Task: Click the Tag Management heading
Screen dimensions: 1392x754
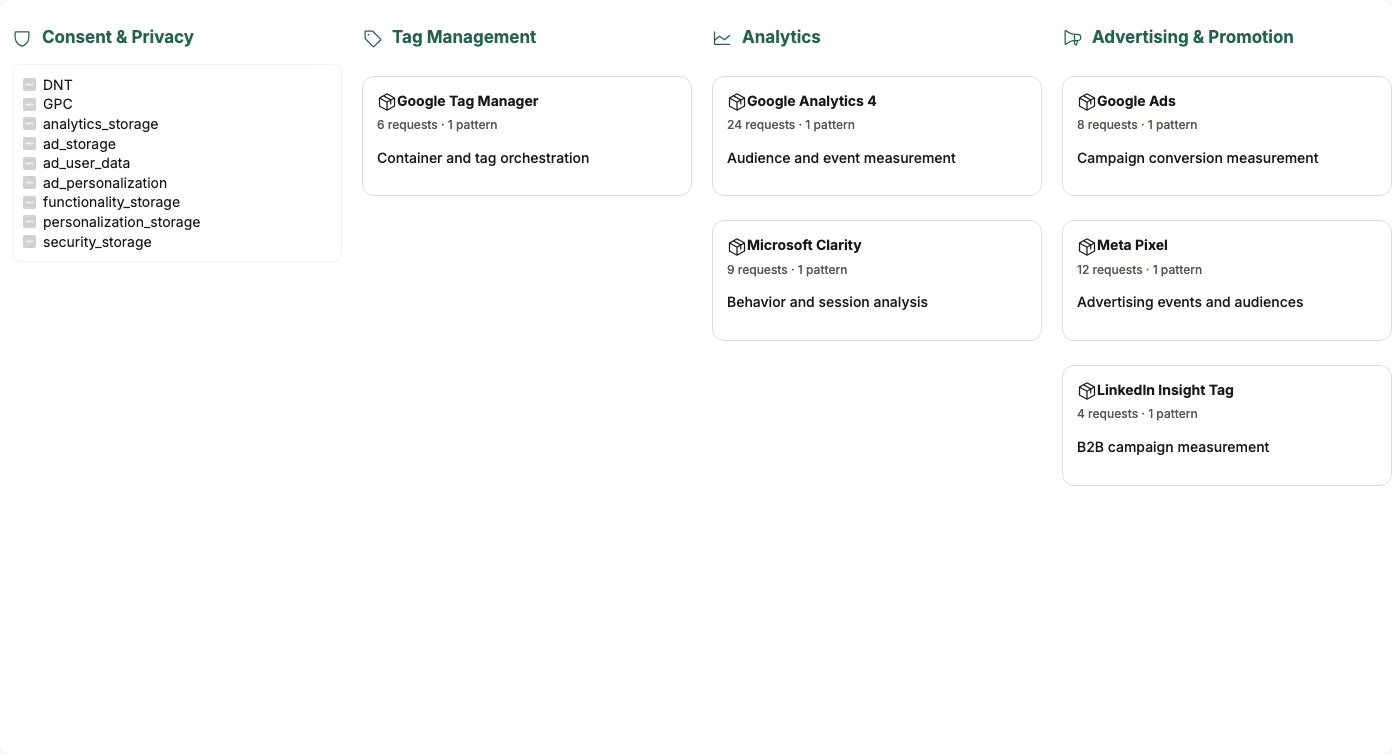Action: [464, 37]
